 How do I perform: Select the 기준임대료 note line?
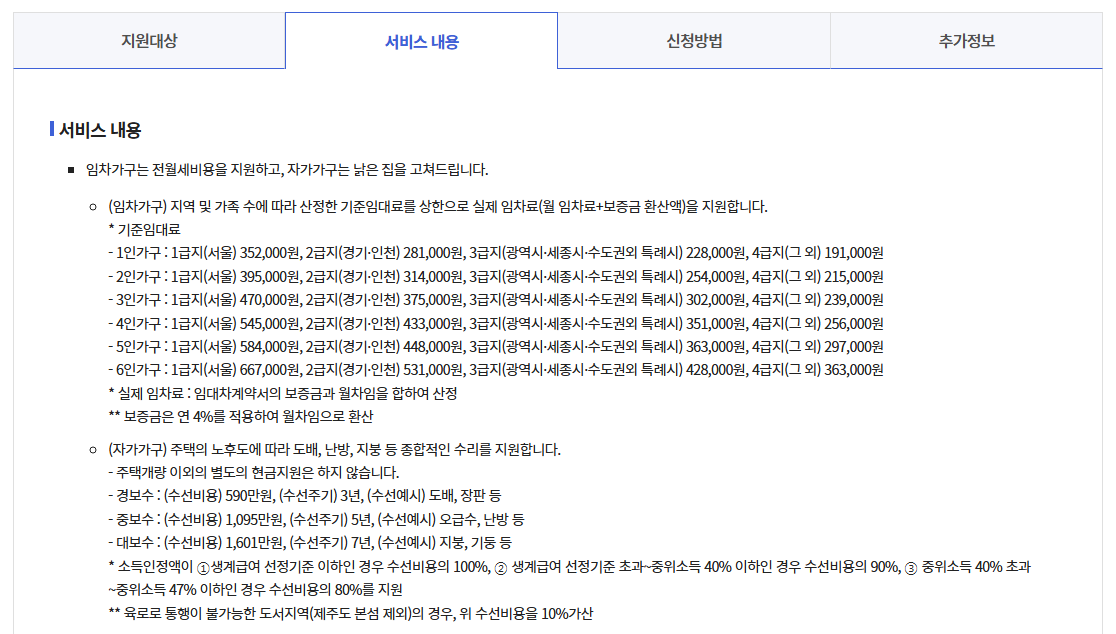(x=145, y=228)
